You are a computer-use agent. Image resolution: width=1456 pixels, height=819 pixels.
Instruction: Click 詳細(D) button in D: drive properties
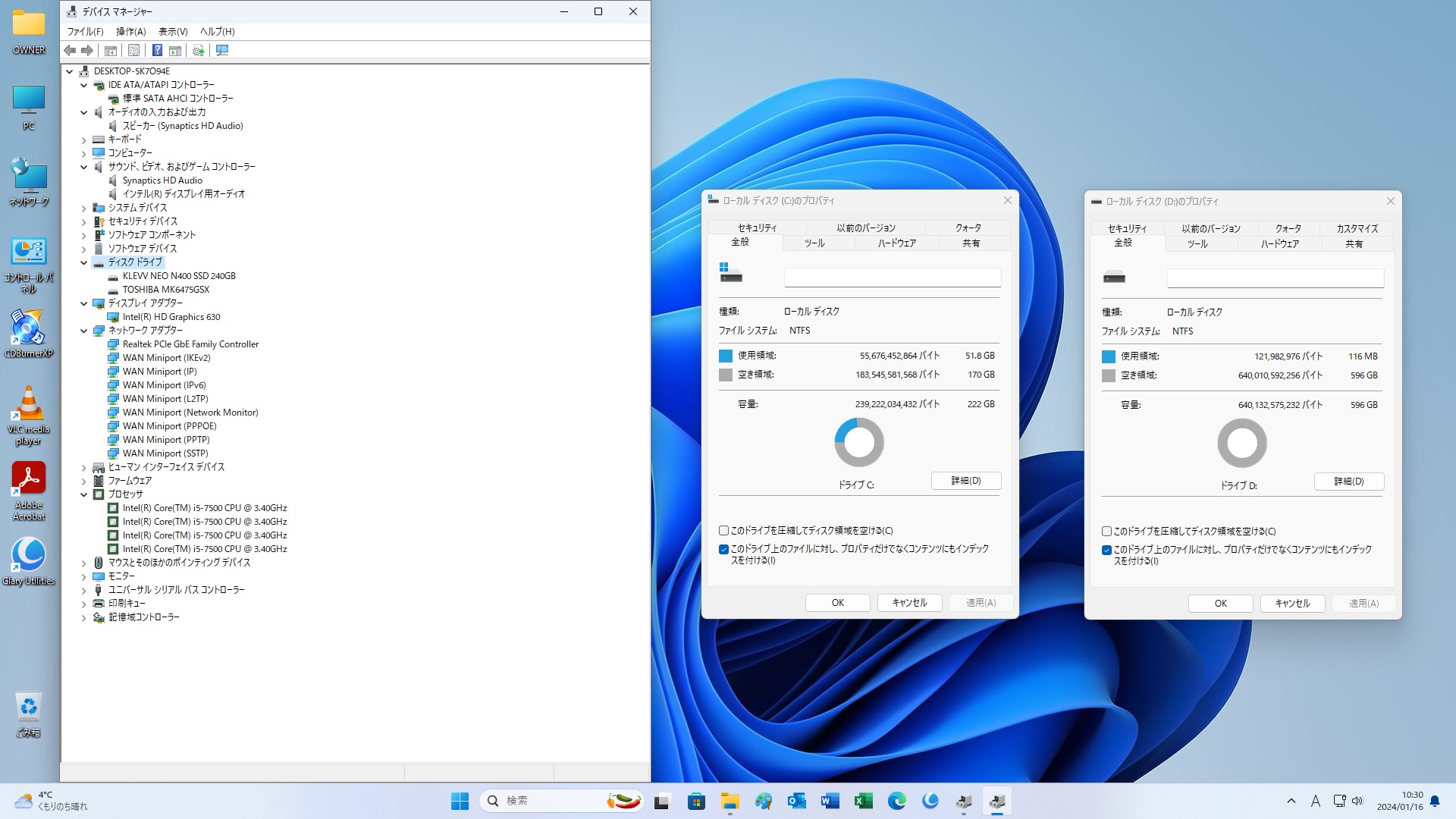point(1348,482)
